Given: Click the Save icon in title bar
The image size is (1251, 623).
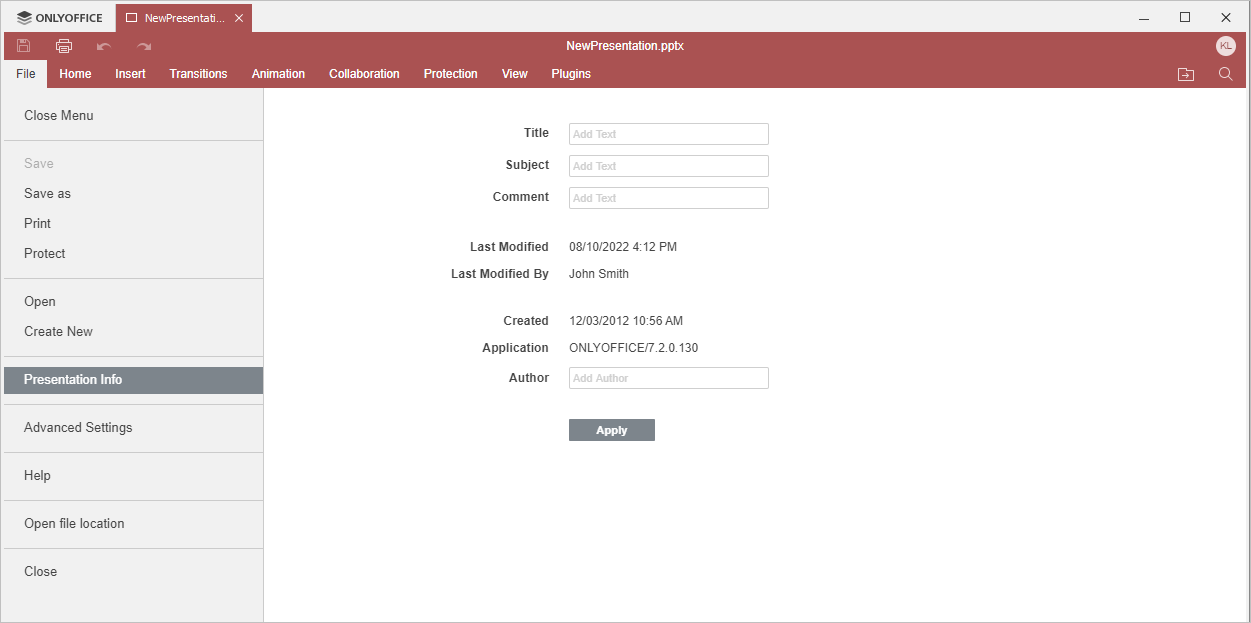Looking at the screenshot, I should click(x=24, y=46).
